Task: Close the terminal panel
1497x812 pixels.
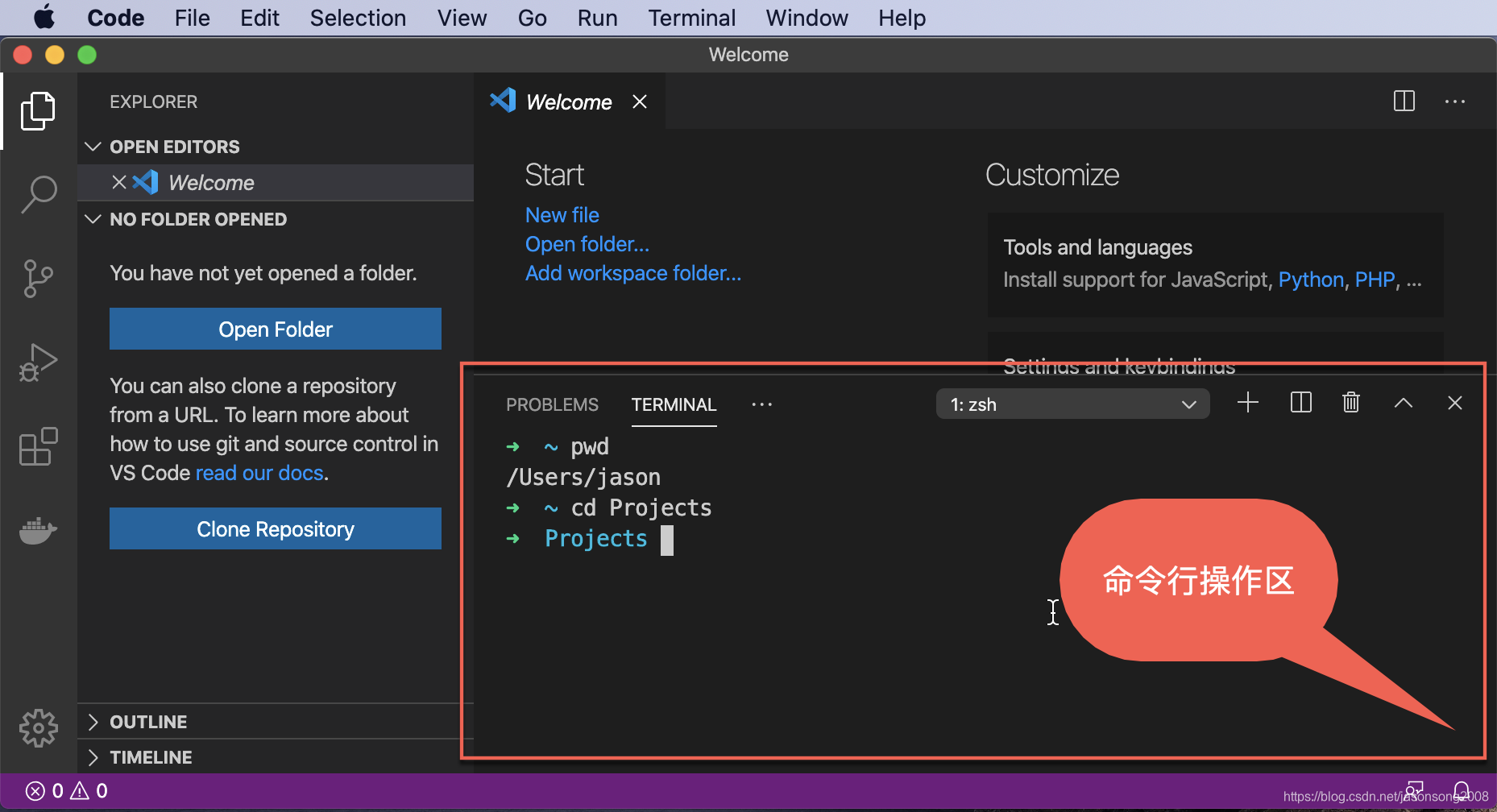Action: point(1454,403)
